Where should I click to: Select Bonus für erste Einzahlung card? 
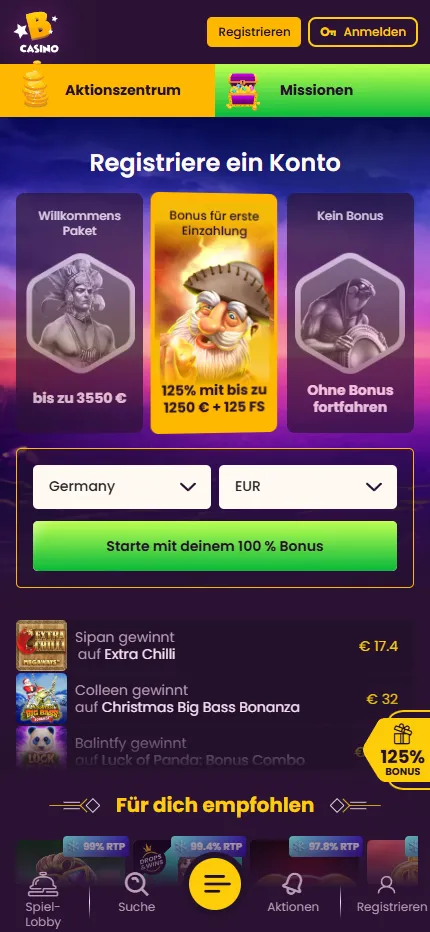pos(214,313)
